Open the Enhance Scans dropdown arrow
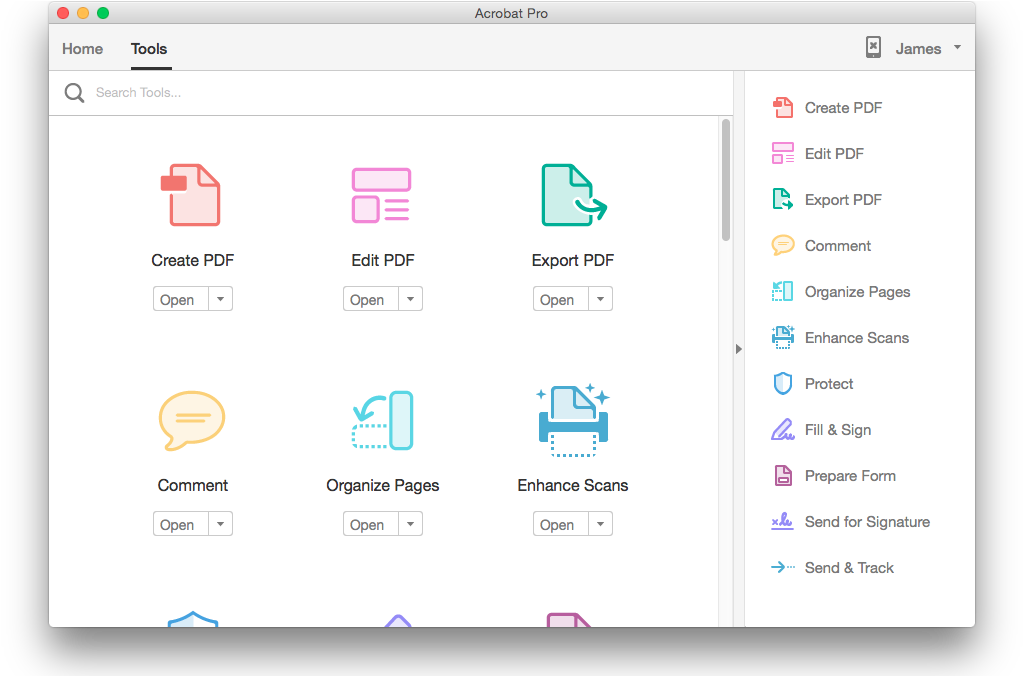This screenshot has height=676, width=1023. click(x=600, y=523)
